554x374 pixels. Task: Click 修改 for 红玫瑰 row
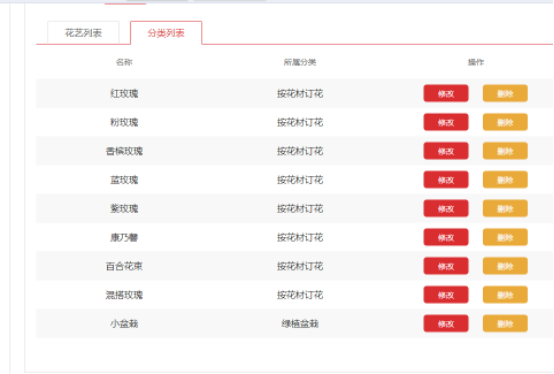[446, 93]
